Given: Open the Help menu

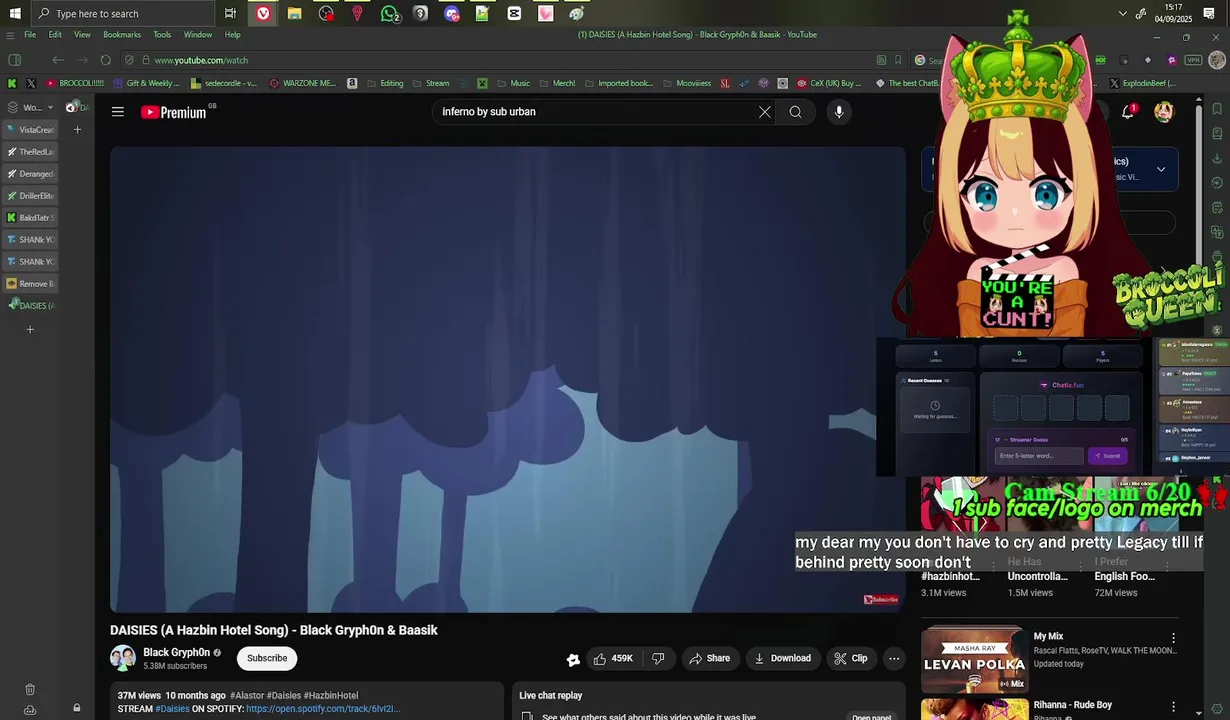Looking at the screenshot, I should click(232, 35).
